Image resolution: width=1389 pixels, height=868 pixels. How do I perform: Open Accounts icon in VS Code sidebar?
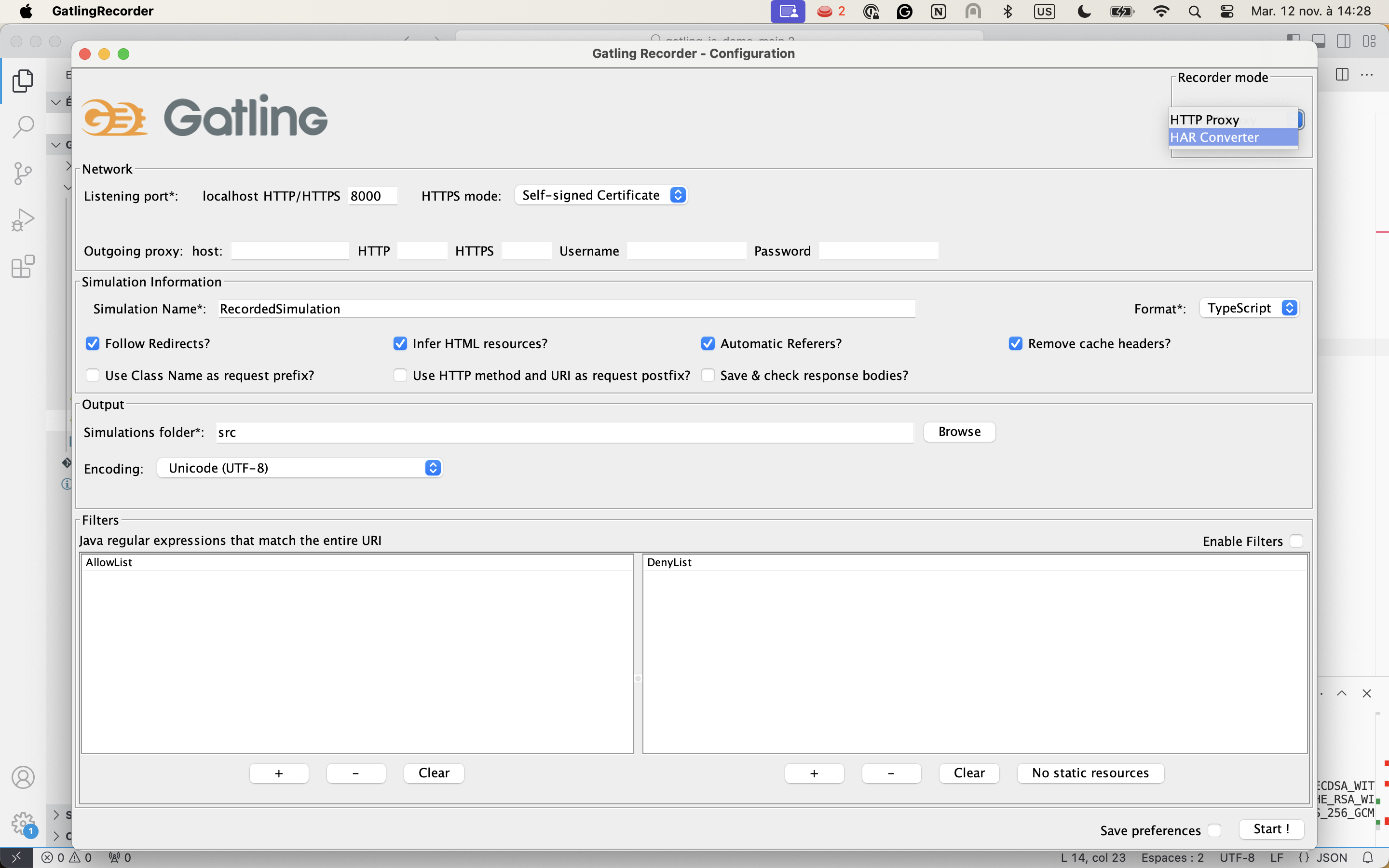[x=23, y=778]
